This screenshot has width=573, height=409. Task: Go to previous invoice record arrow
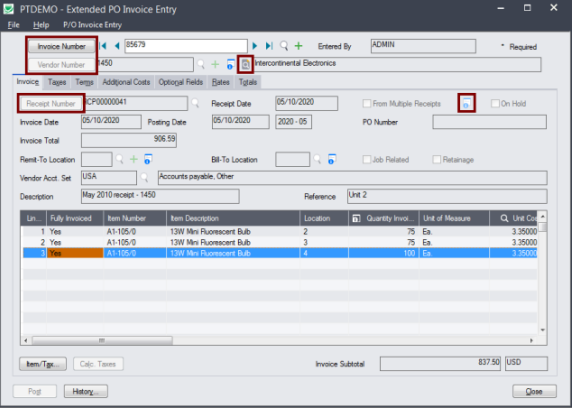[x=117, y=46]
